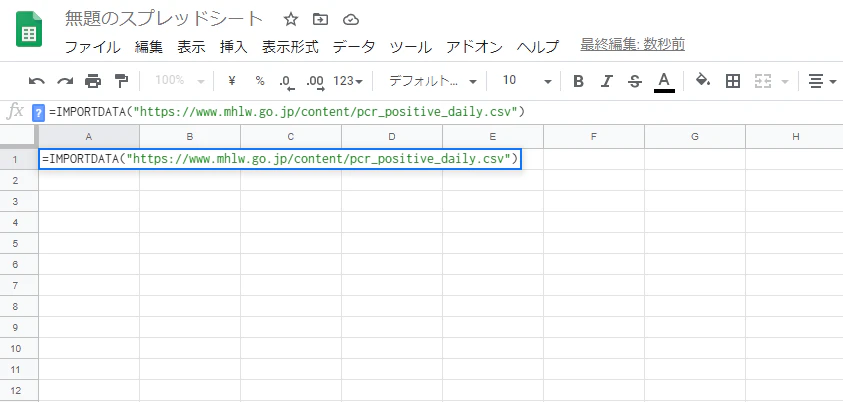Decrease decimal places
The image size is (843, 402).
coord(287,82)
